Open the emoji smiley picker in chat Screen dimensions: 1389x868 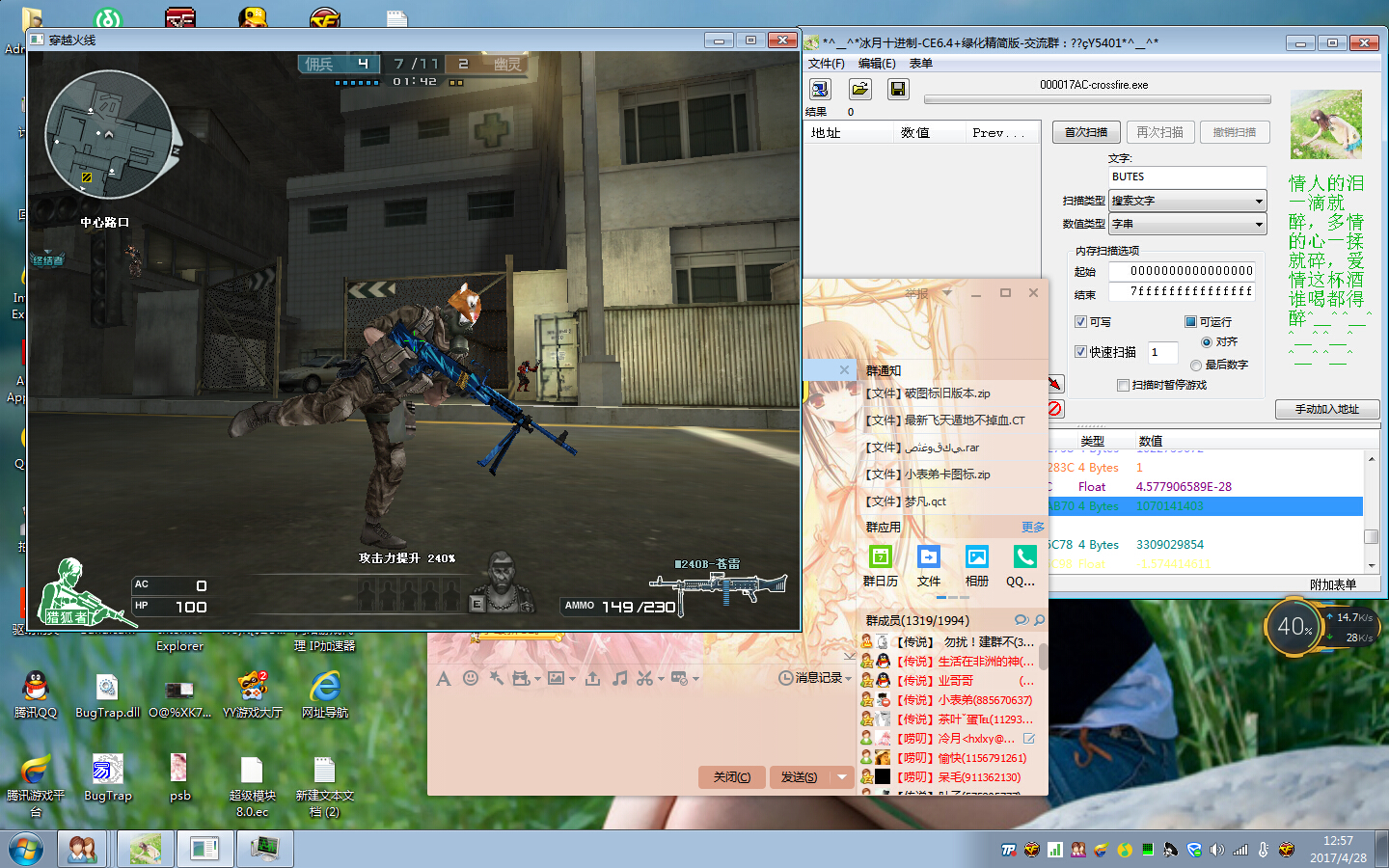(x=471, y=678)
